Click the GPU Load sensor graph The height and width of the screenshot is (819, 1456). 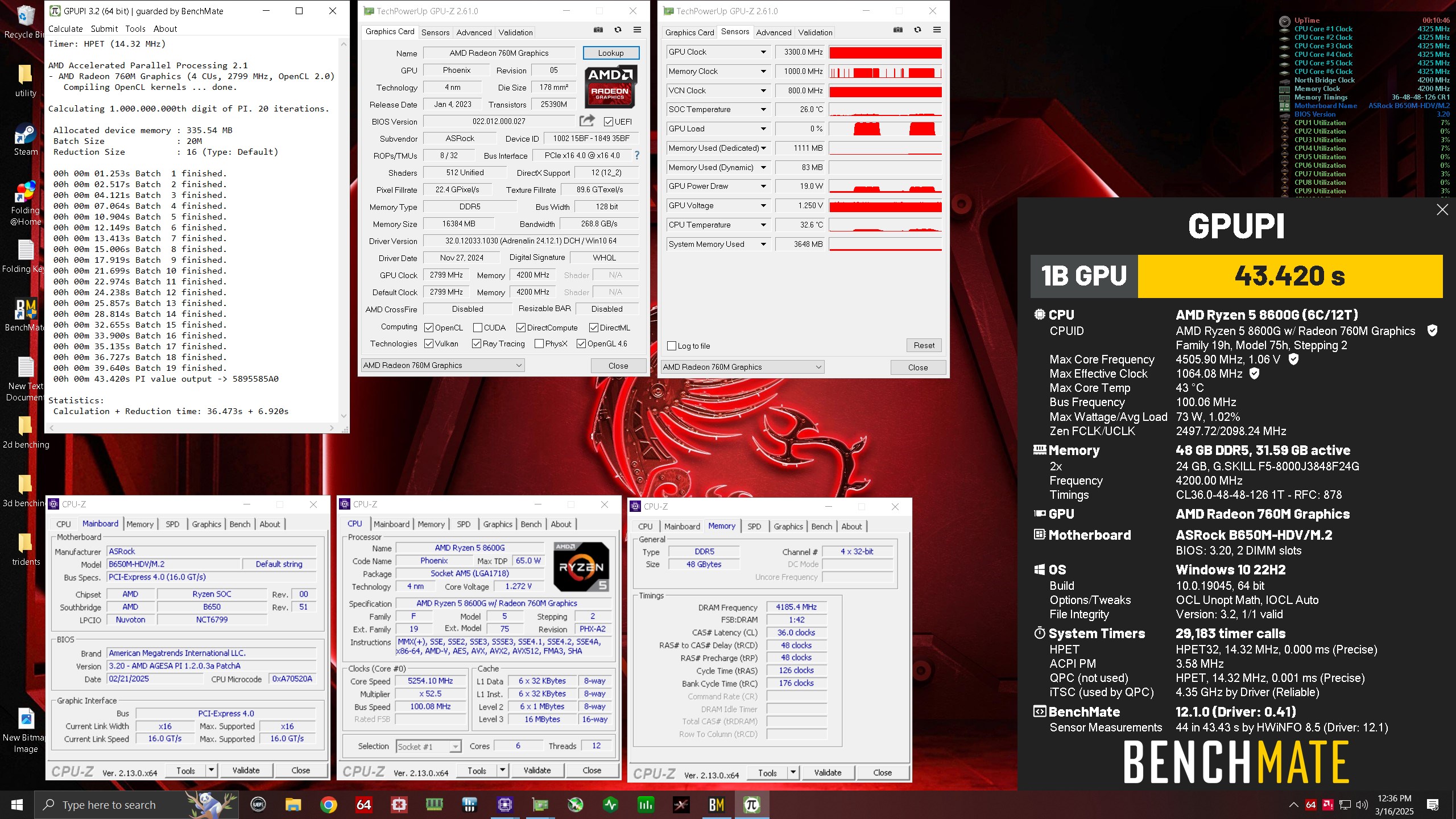886,129
